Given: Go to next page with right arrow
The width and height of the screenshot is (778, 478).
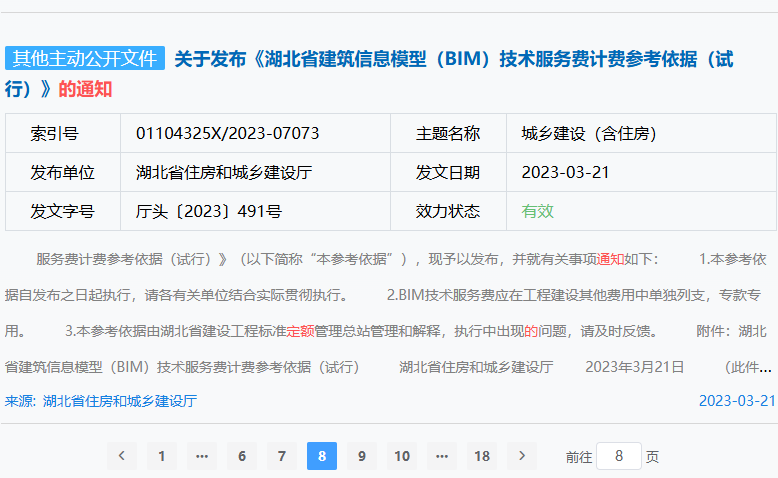Looking at the screenshot, I should point(522,456).
